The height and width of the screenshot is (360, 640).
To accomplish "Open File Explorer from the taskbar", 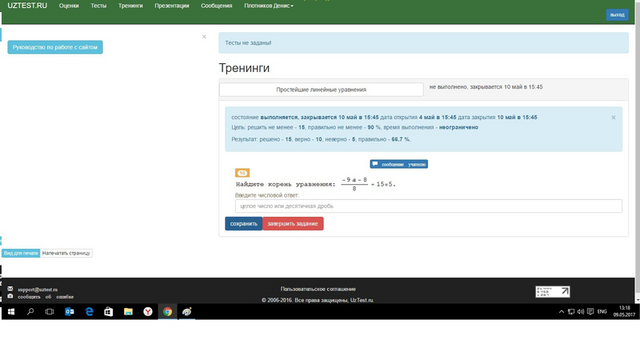I will tap(128, 312).
